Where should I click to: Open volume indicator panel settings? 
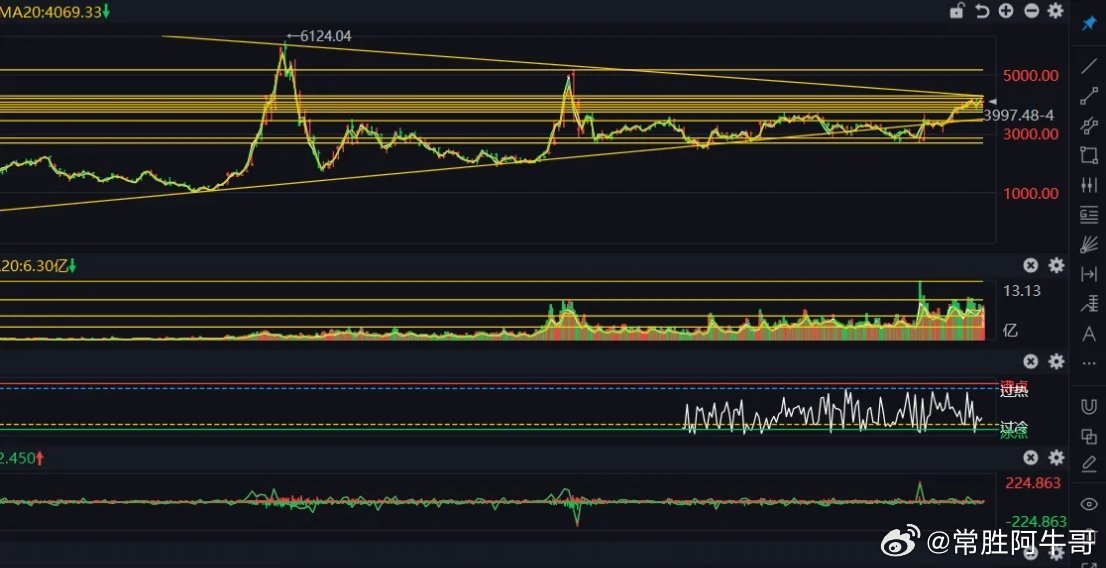pos(1056,265)
